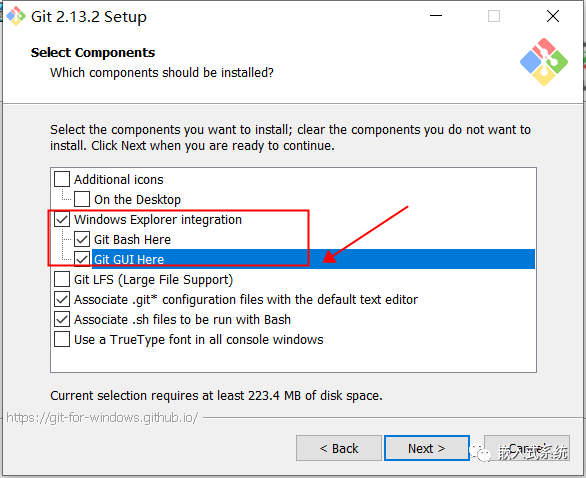The width and height of the screenshot is (586, 478).
Task: Uncheck Windows Explorer integration
Action: pyautogui.click(x=62, y=219)
